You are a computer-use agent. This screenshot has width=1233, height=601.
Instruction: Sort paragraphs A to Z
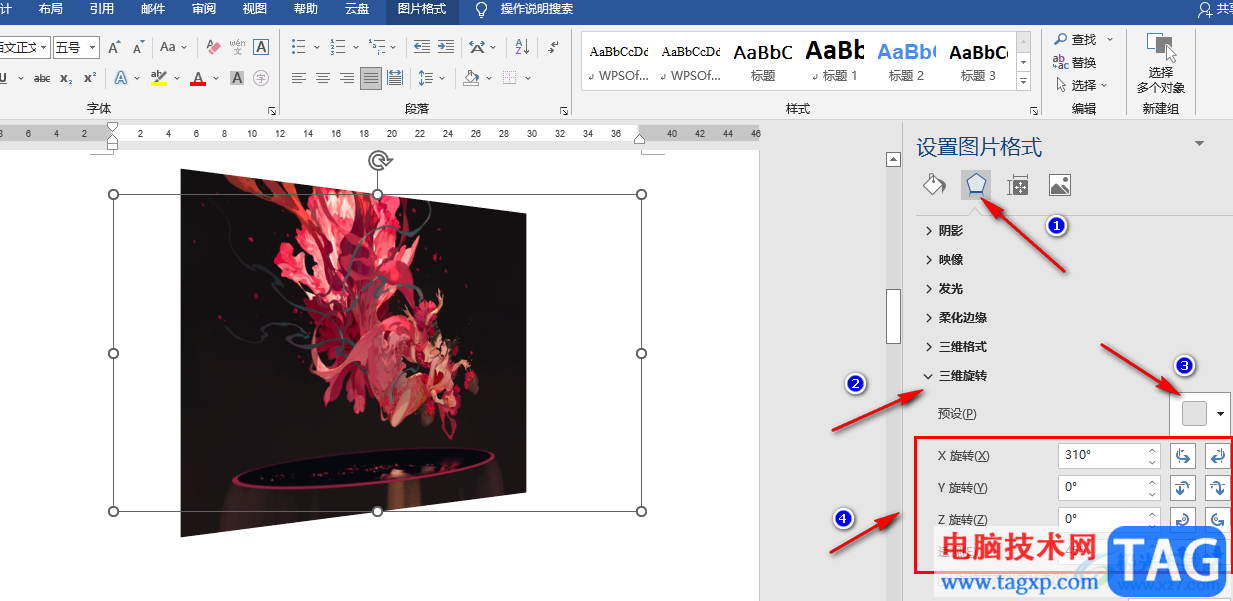point(522,47)
